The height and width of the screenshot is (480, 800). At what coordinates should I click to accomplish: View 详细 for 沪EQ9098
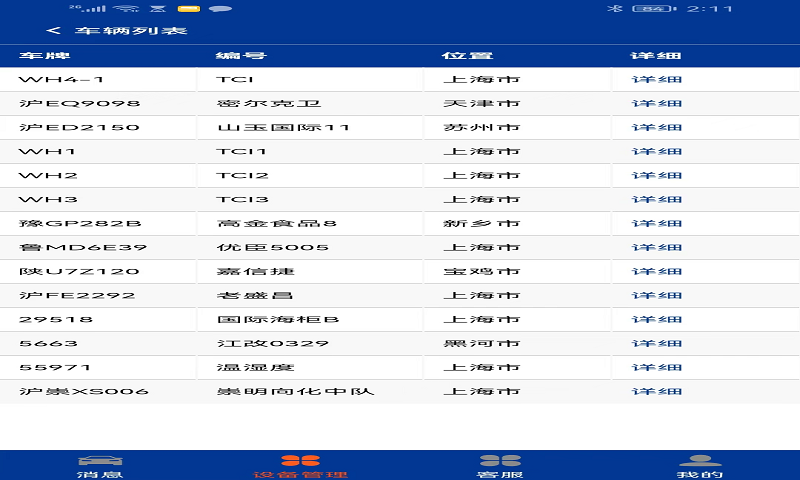point(657,103)
